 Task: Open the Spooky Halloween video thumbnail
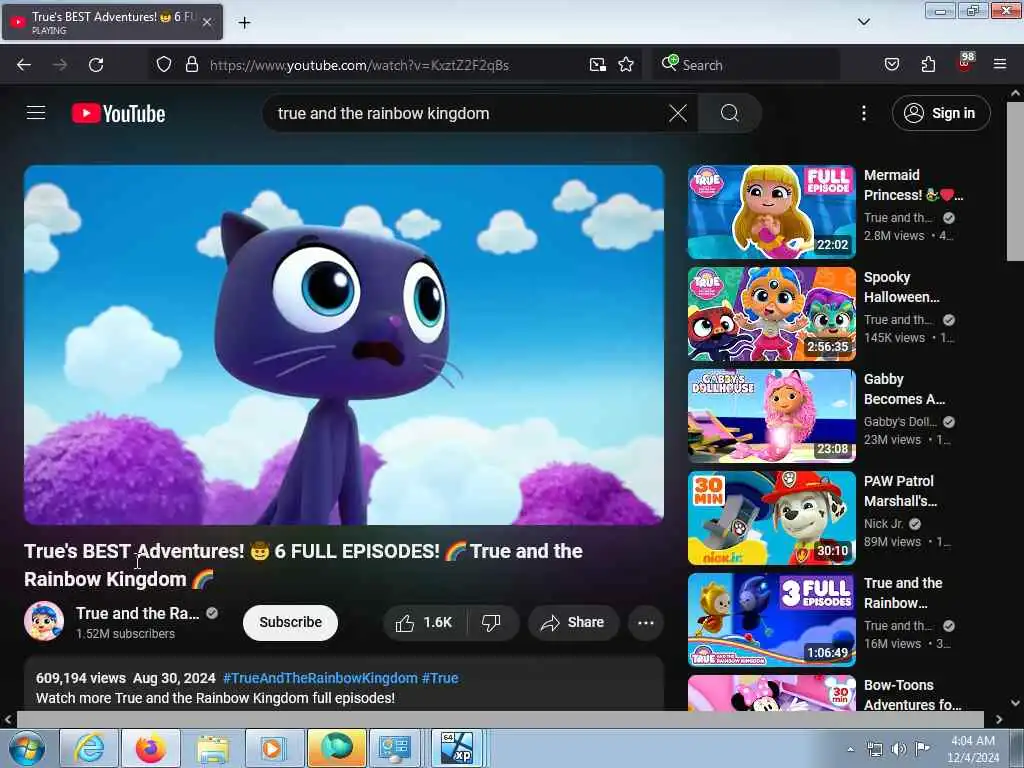[x=771, y=313]
